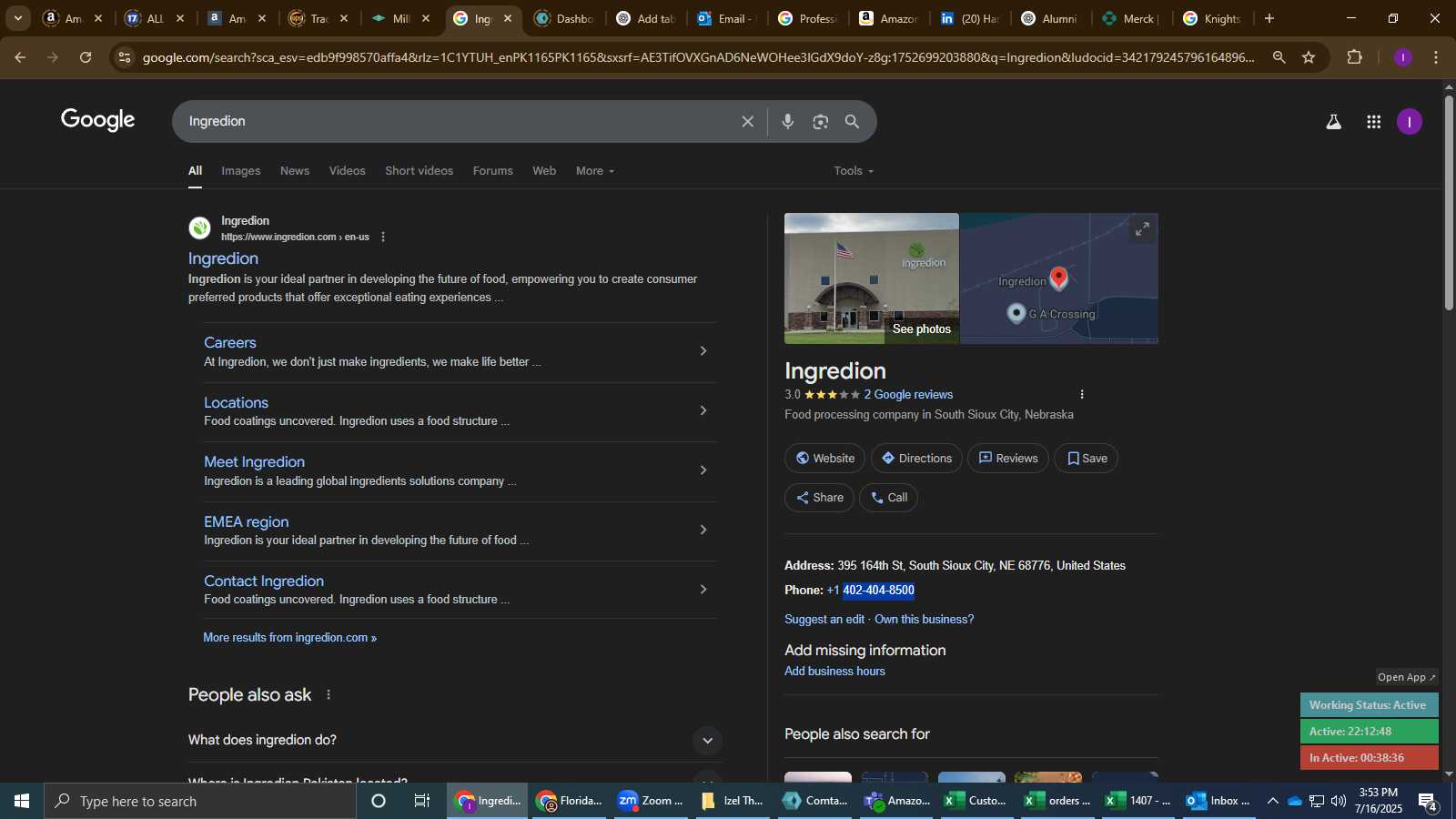Switch to the Merck browser tab
The width and height of the screenshot is (1456, 819).
click(1129, 18)
